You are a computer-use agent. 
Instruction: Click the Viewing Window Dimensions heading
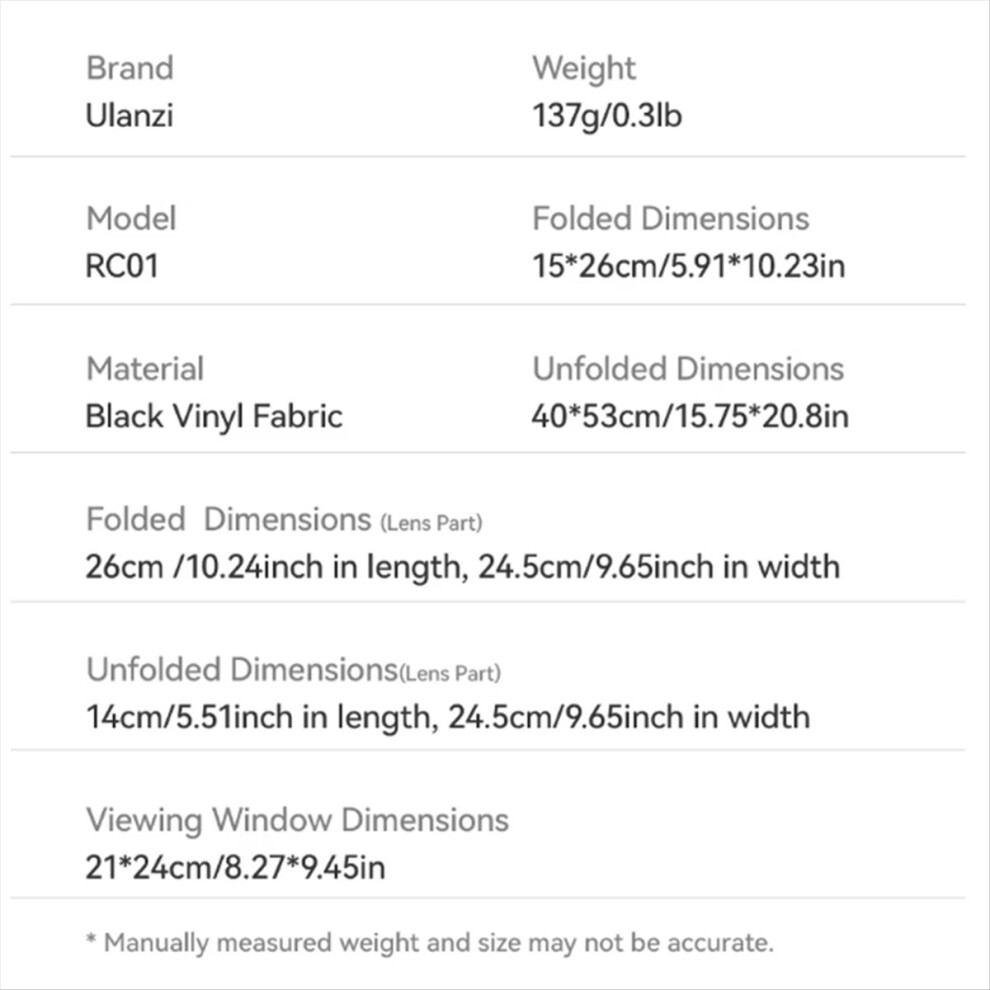[x=297, y=821]
